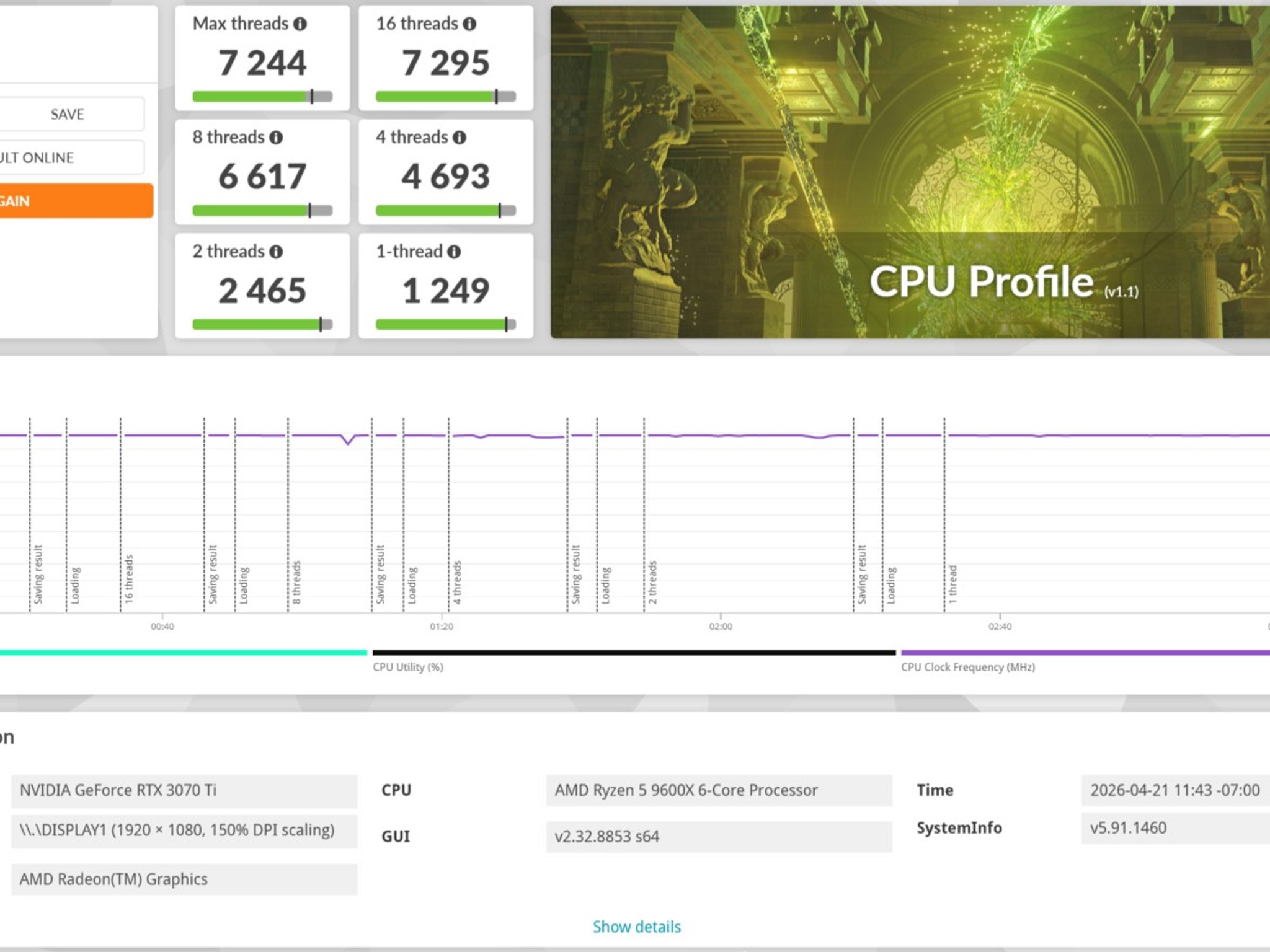The height and width of the screenshot is (952, 1270).
Task: Click the 01:20 time label on the chart
Action: [442, 627]
